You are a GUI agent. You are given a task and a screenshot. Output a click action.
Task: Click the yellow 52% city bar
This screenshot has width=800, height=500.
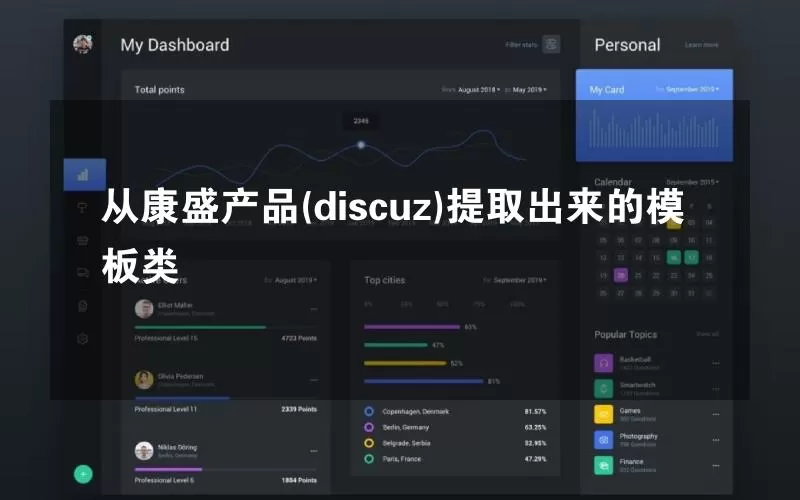(405, 363)
